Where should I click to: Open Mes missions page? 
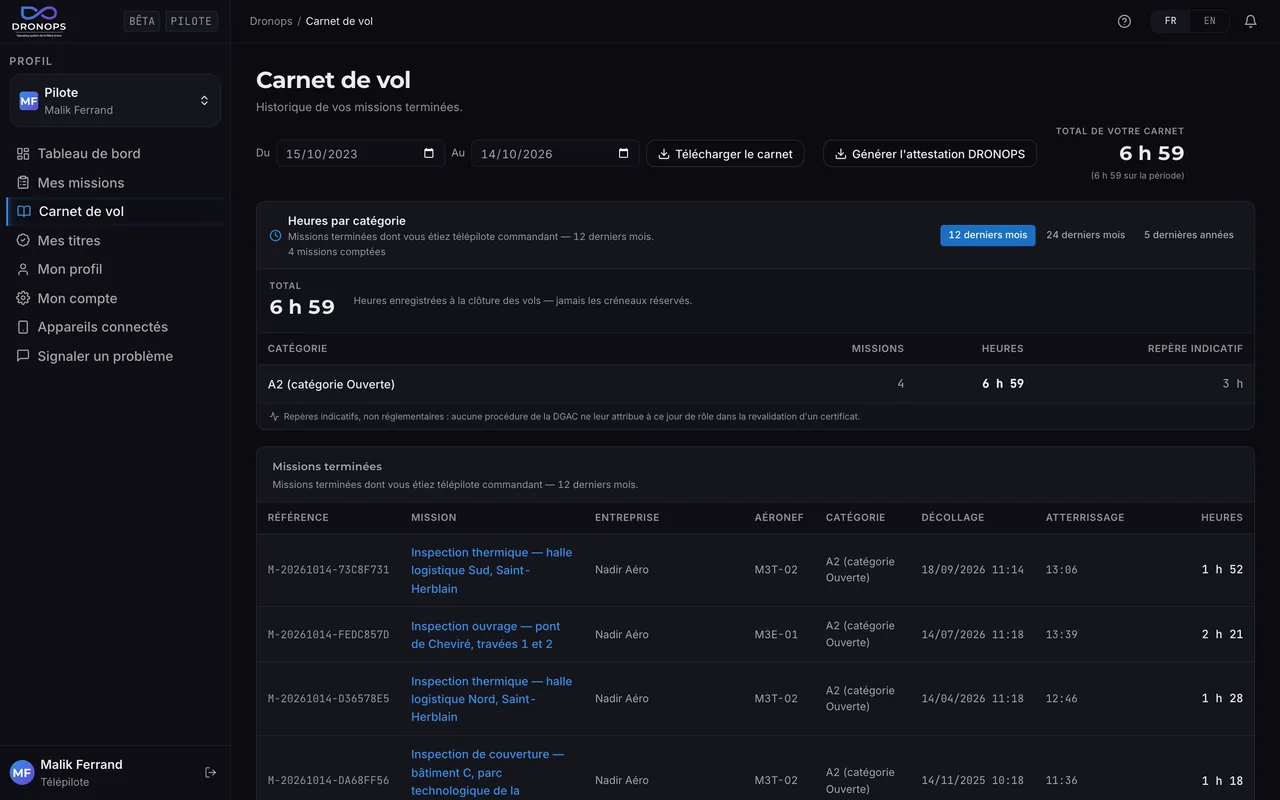click(x=115, y=182)
